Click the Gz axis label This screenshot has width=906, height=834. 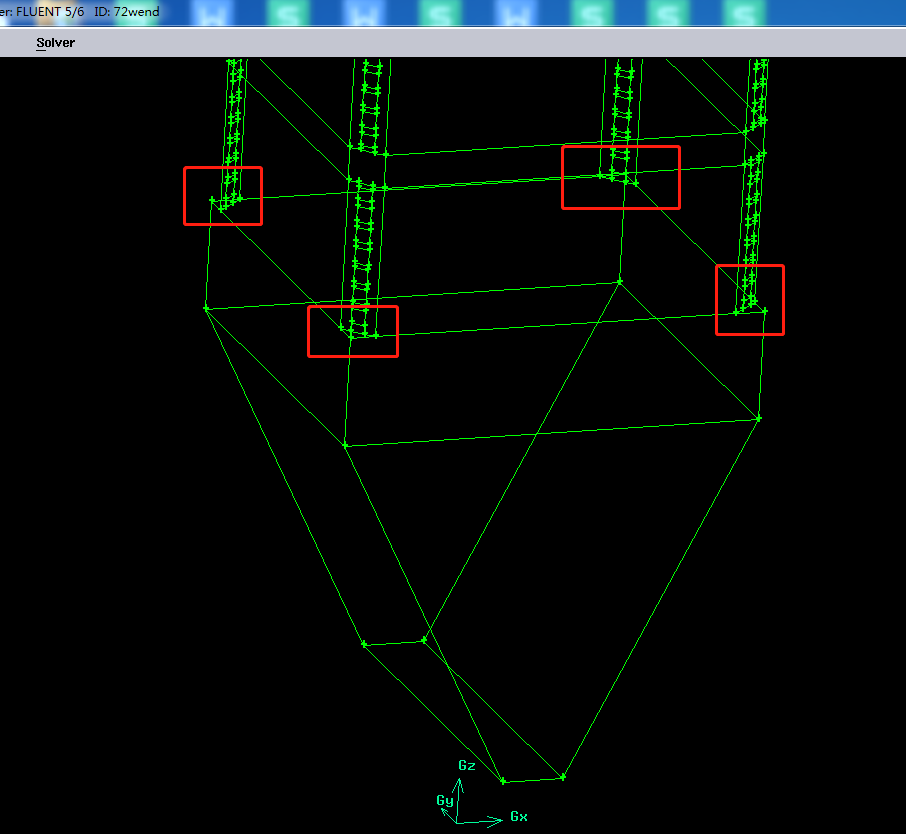466,765
